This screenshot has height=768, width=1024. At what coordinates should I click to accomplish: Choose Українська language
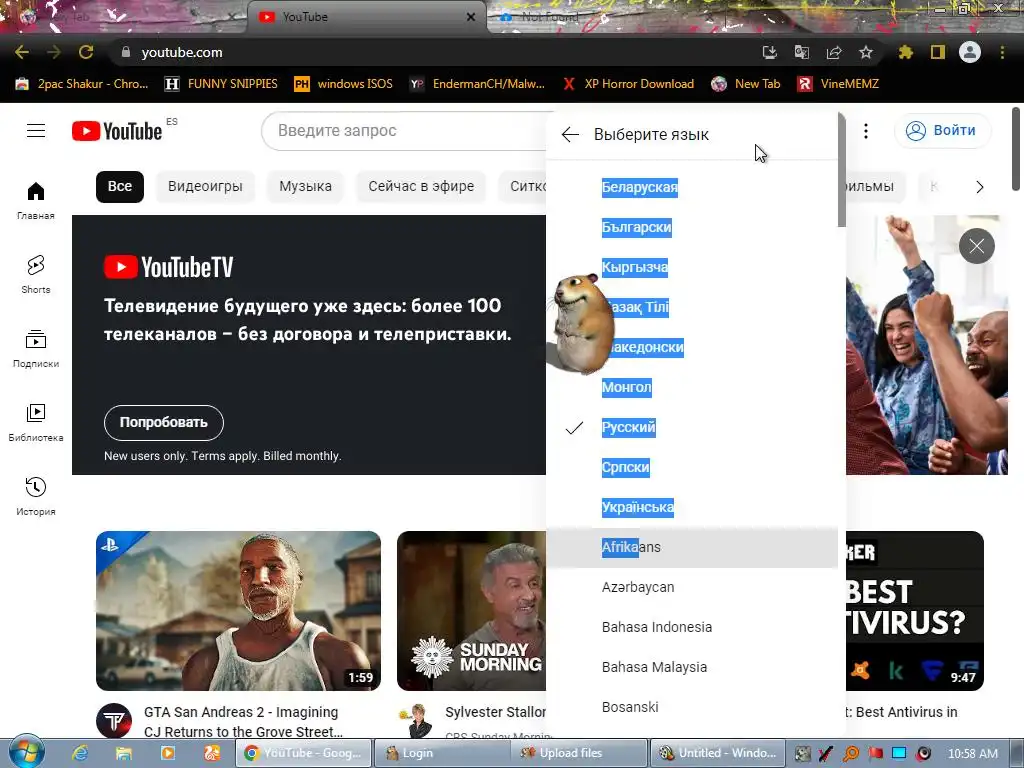(692, 507)
